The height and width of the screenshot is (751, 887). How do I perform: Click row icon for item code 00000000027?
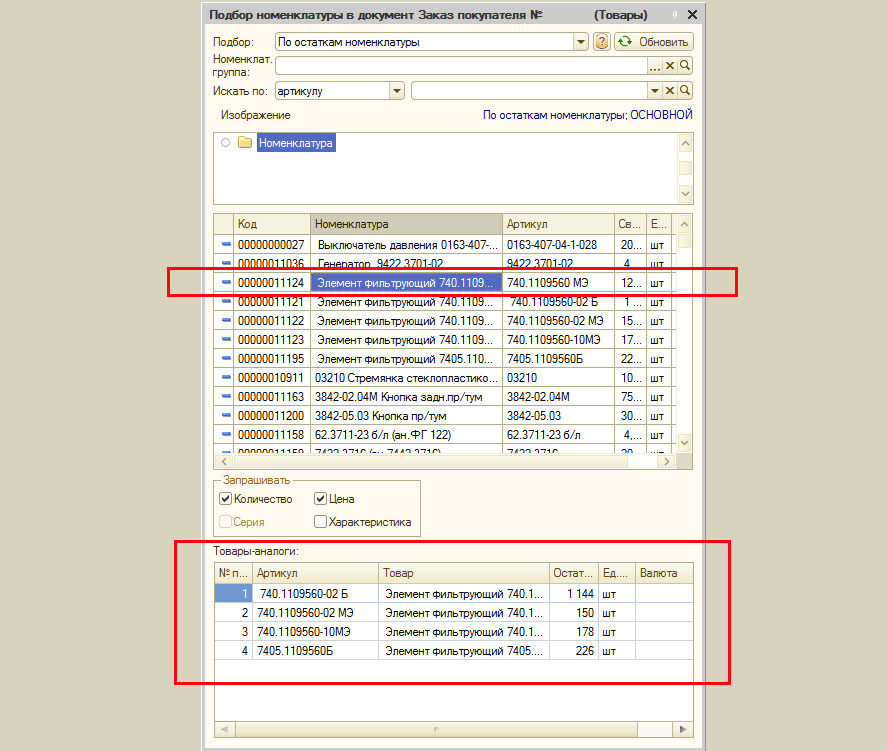point(225,244)
